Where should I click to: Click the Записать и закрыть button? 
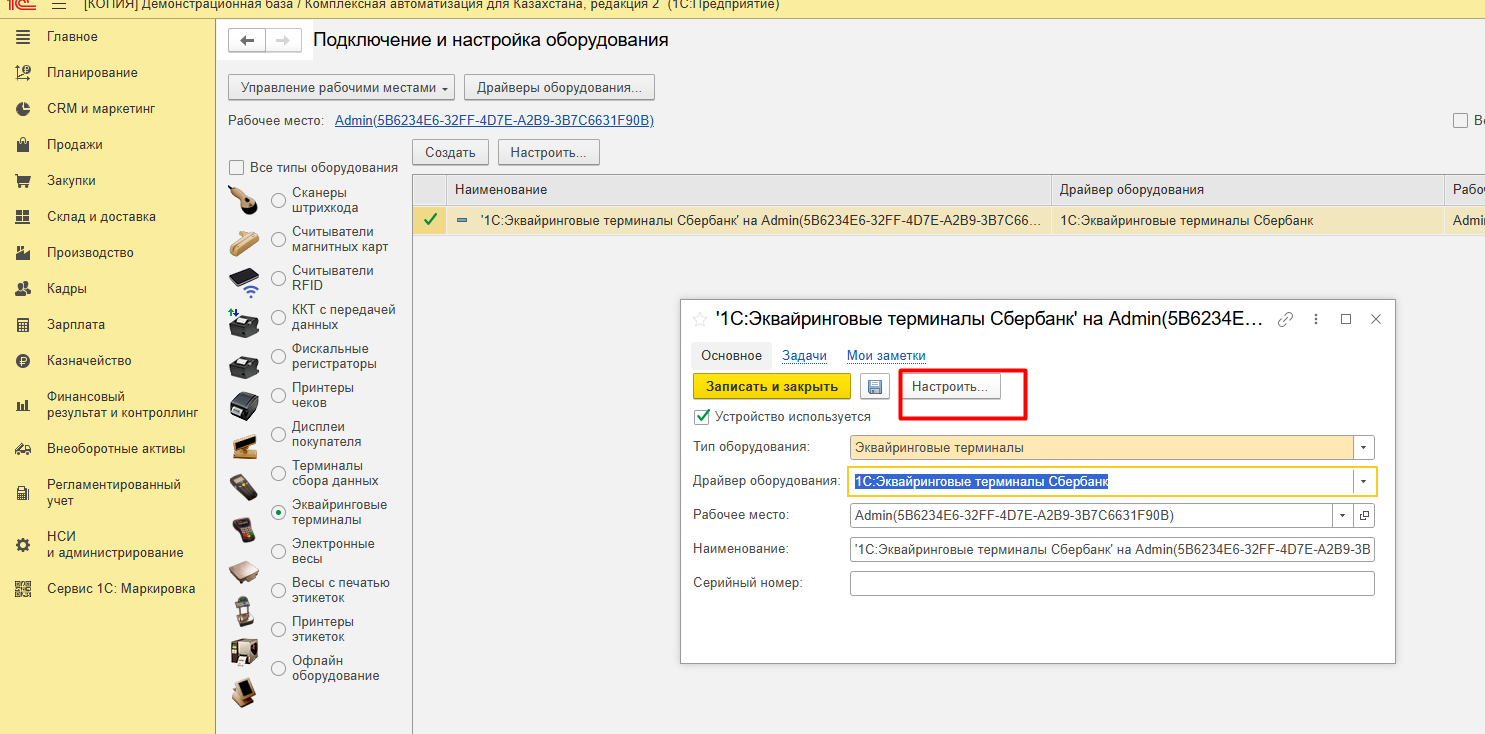(771, 387)
